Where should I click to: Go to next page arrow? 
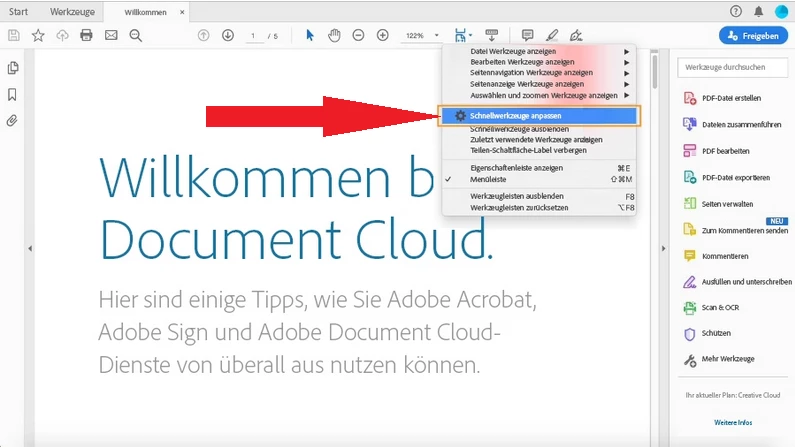point(228,35)
